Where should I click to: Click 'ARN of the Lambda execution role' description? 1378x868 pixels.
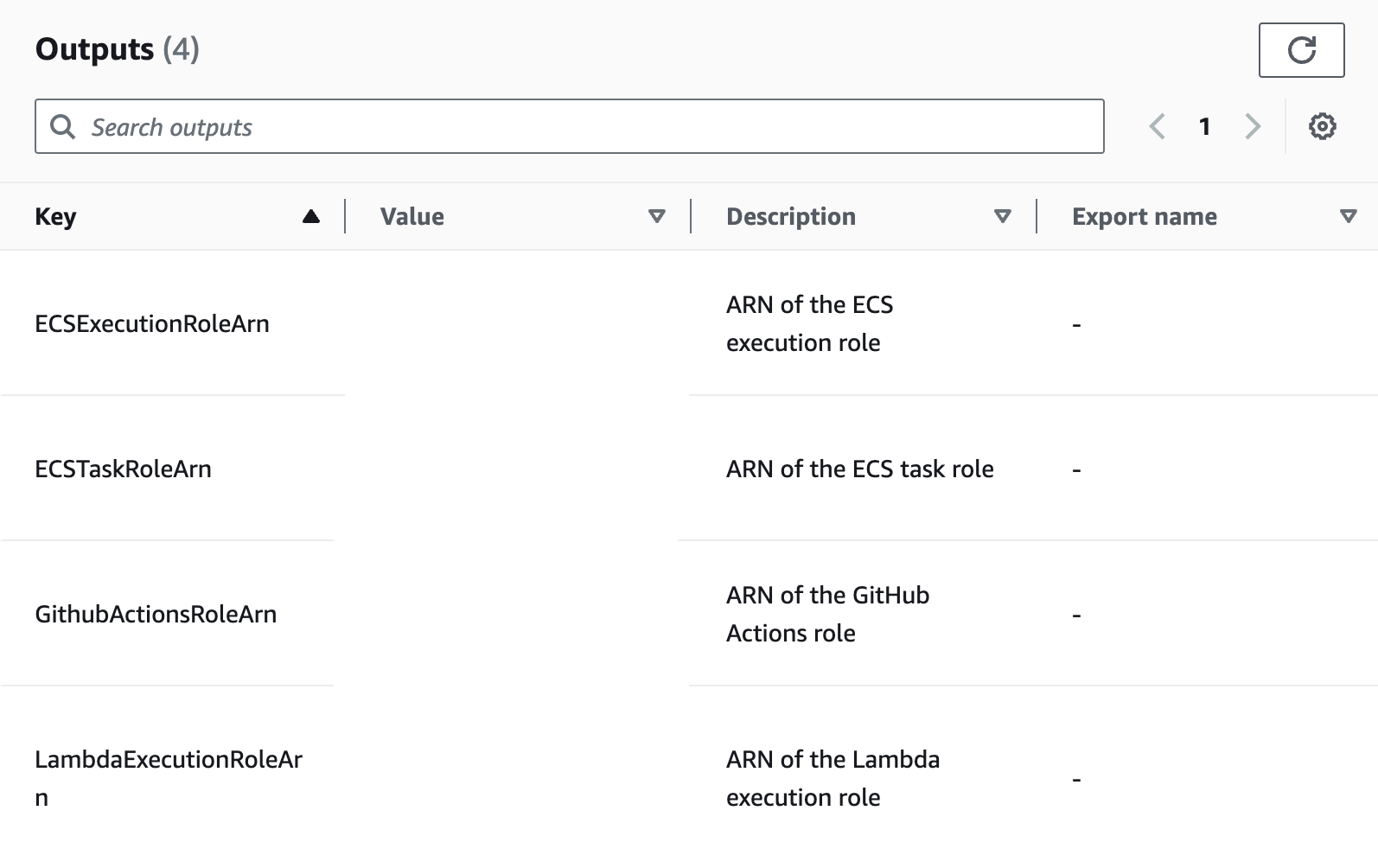tap(833, 778)
